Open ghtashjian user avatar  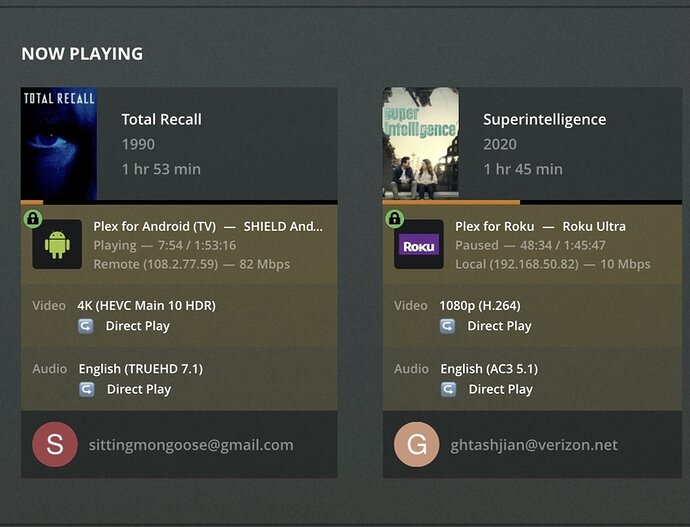[x=416, y=444]
